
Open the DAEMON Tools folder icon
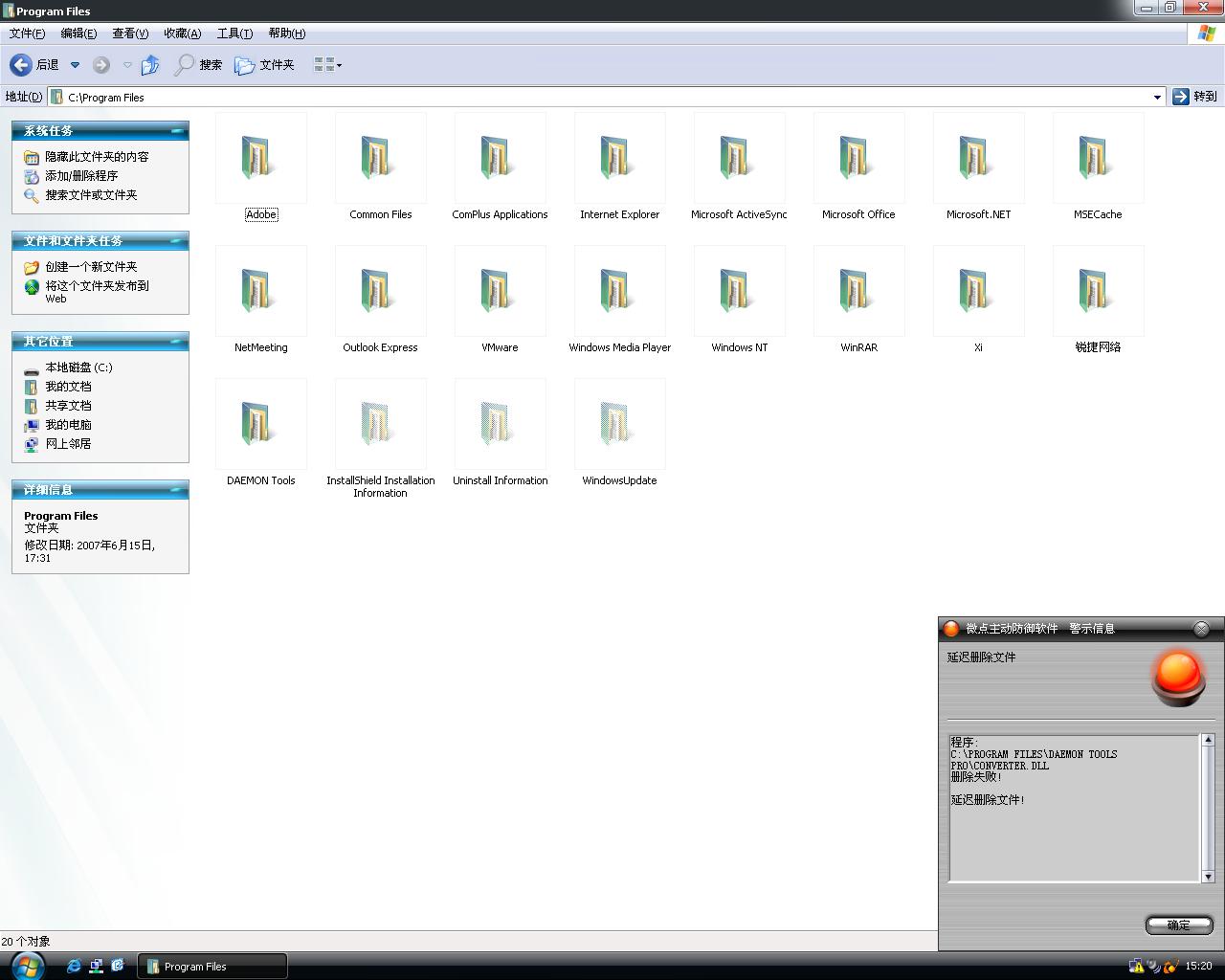click(x=260, y=424)
